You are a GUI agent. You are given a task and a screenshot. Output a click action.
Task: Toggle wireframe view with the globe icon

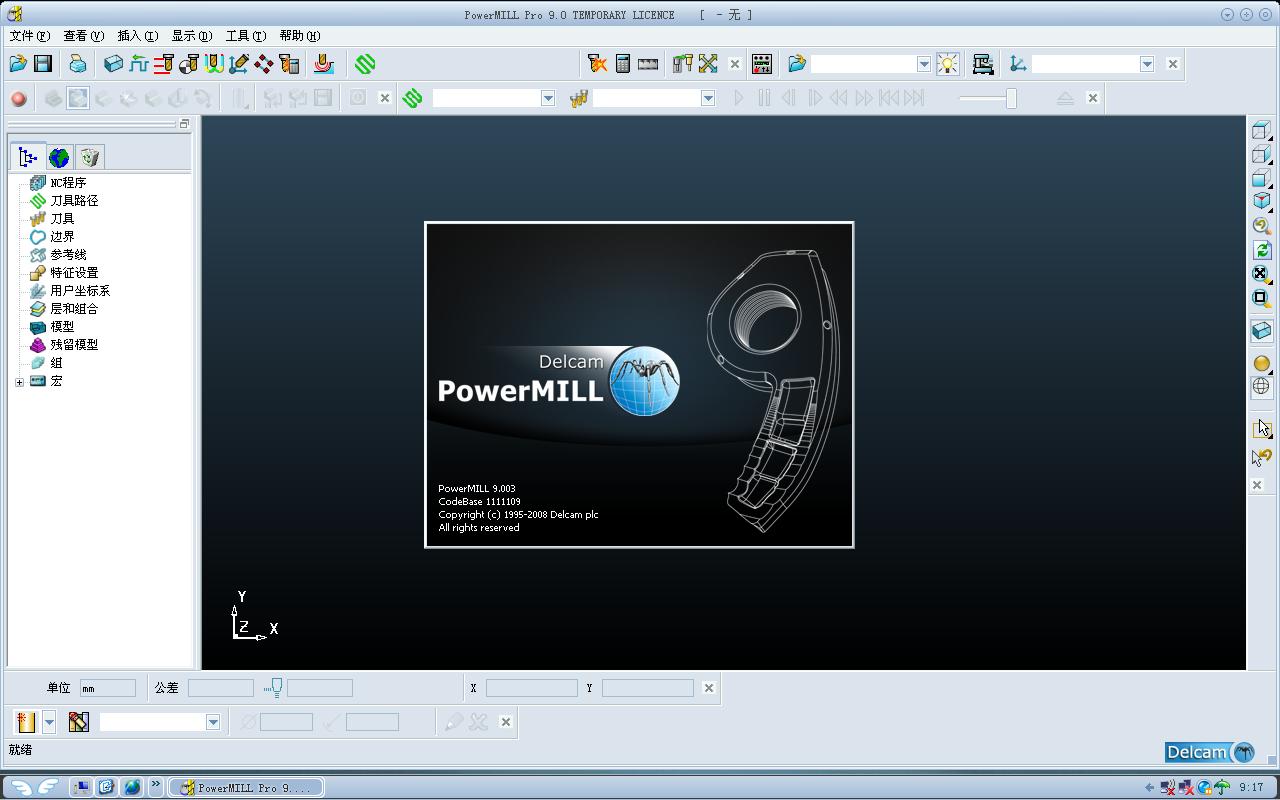click(x=1261, y=387)
